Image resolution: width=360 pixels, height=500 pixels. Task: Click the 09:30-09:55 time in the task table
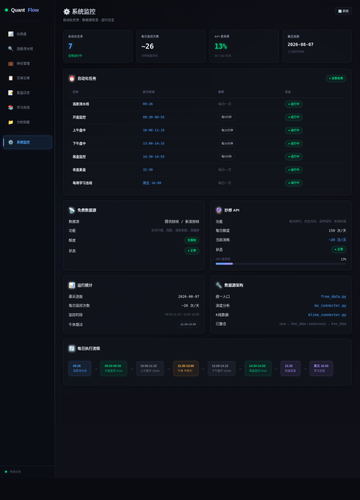tap(154, 117)
